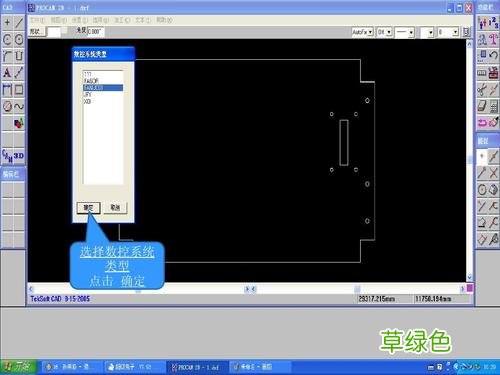The width and height of the screenshot is (500, 375).
Task: Select the point drawing tool
Action: pyautogui.click(x=7, y=23)
